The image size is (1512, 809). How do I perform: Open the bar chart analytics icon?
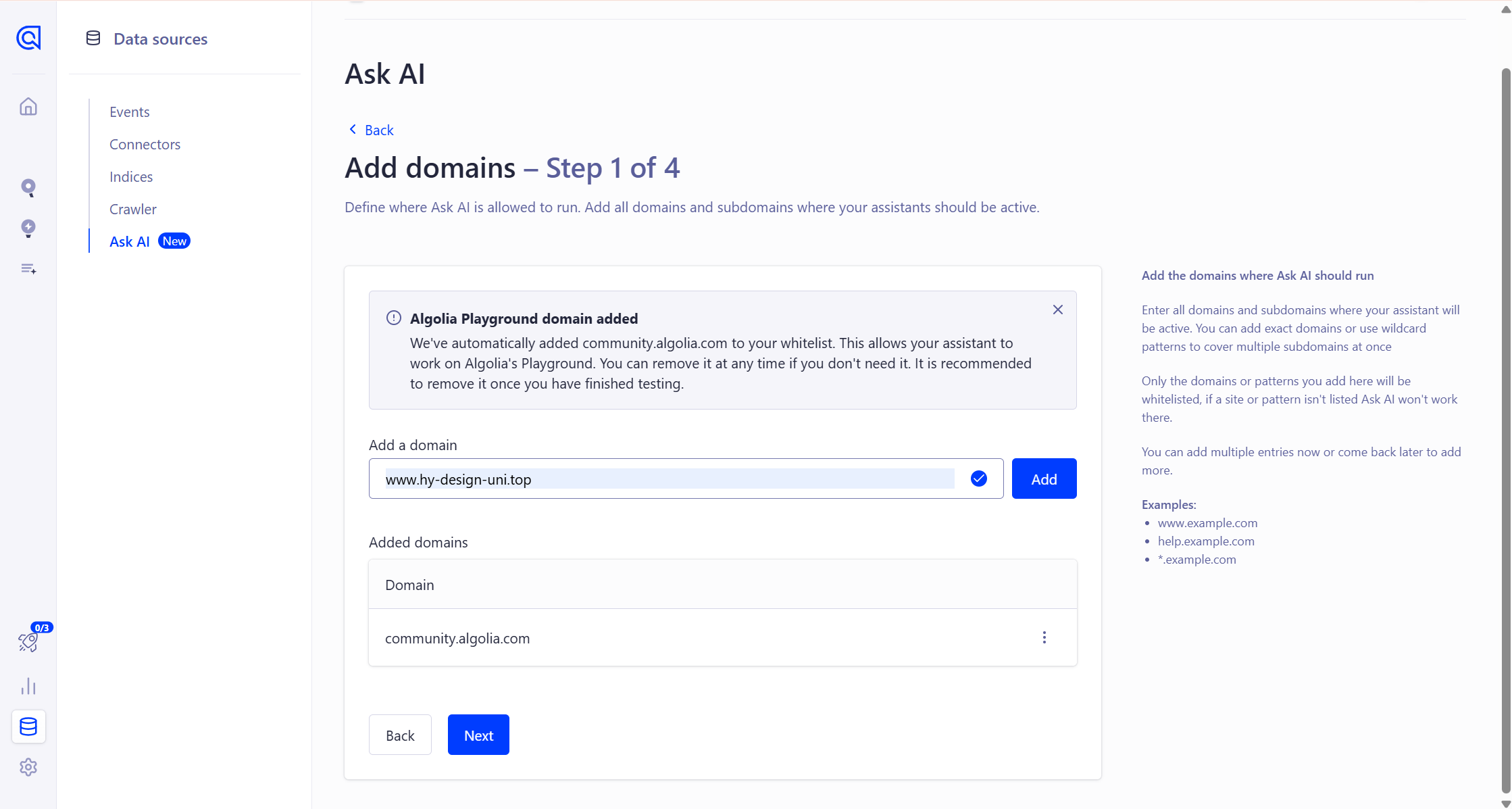pyautogui.click(x=28, y=686)
